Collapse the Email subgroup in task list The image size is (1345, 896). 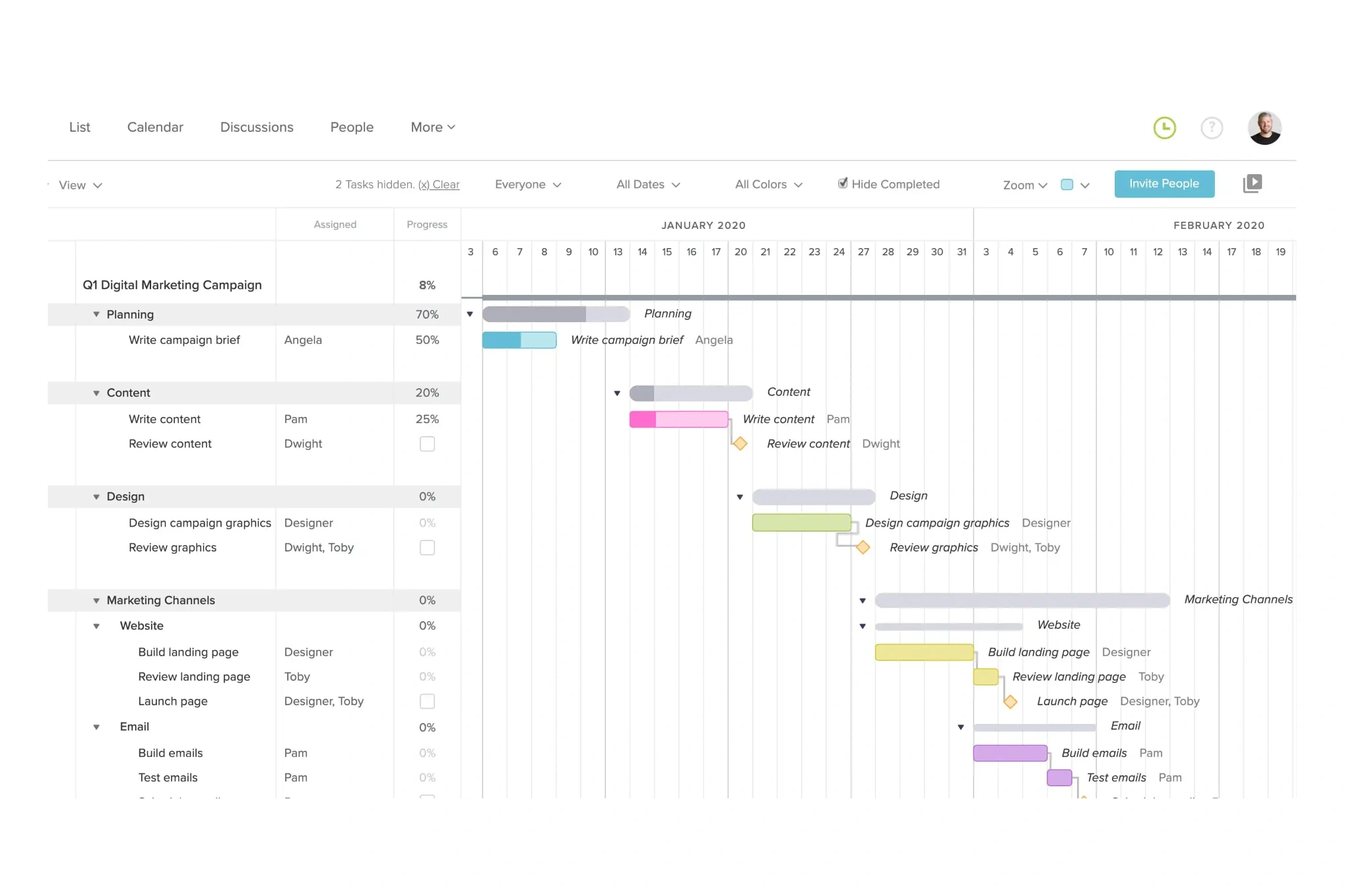pyautogui.click(x=96, y=726)
